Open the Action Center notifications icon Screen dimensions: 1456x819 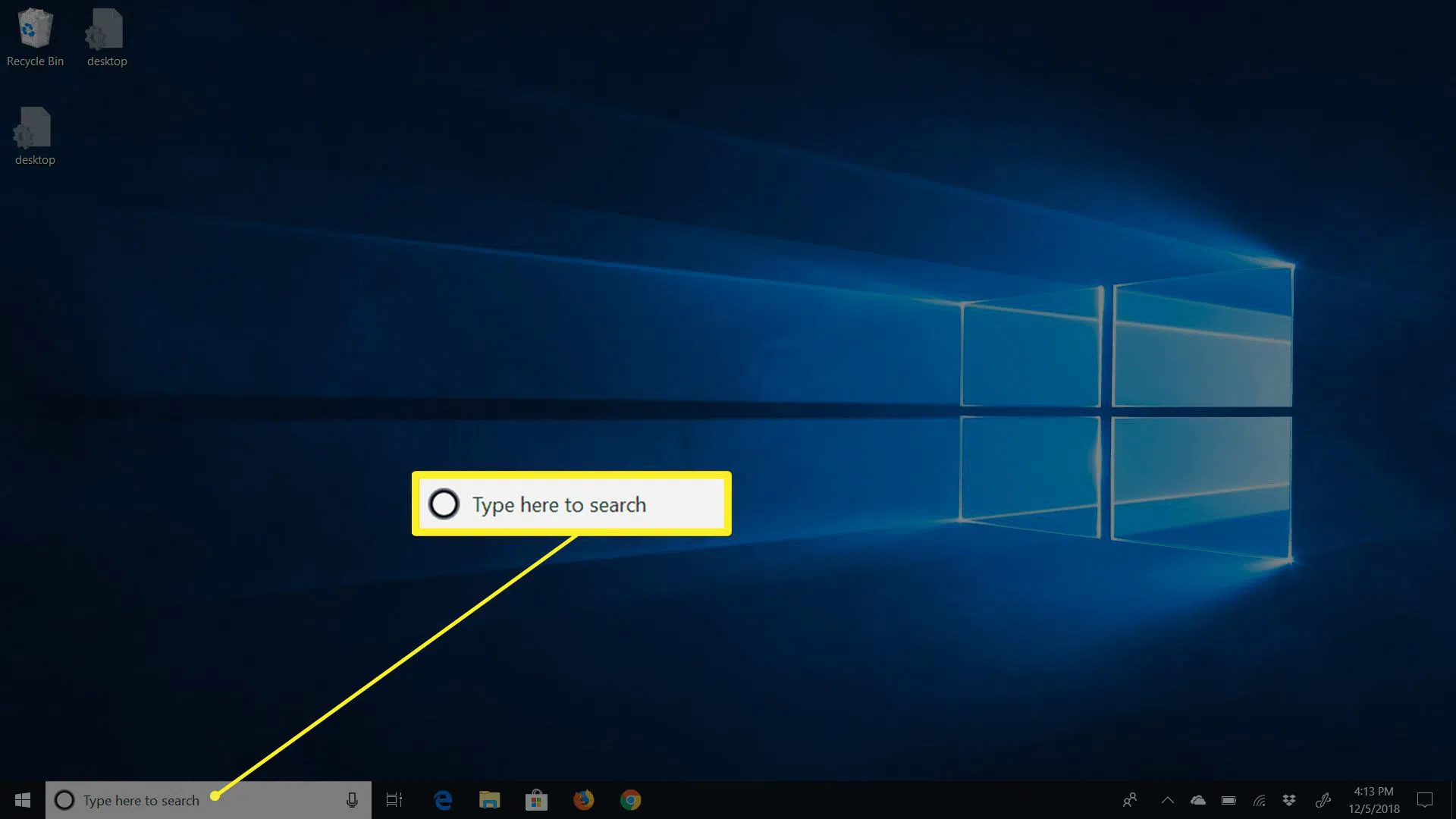click(1425, 800)
